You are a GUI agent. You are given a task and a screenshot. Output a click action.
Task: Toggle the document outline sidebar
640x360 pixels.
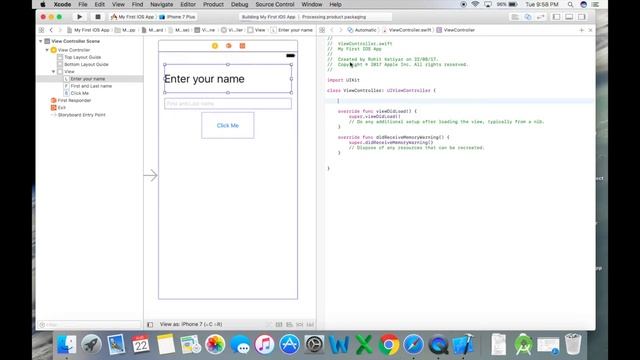[150, 324]
